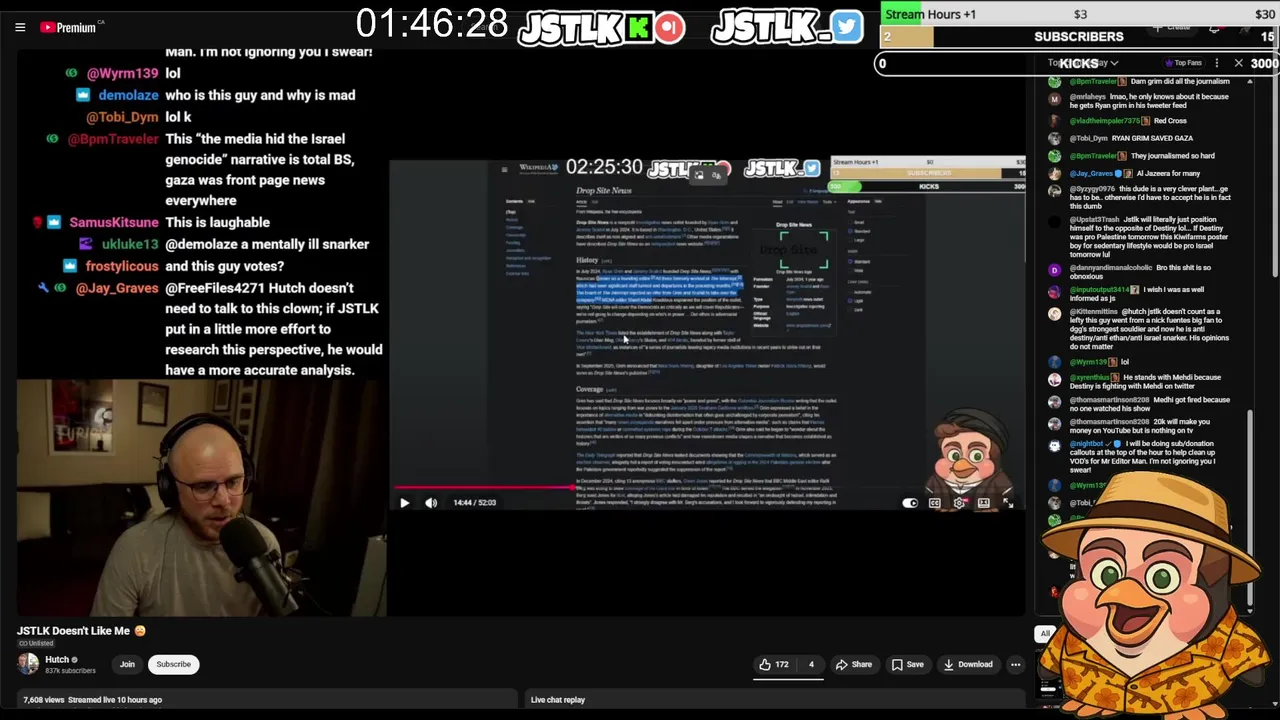Open the YouTube hamburger guide menu
This screenshot has height=720, width=1280.
[x=20, y=28]
